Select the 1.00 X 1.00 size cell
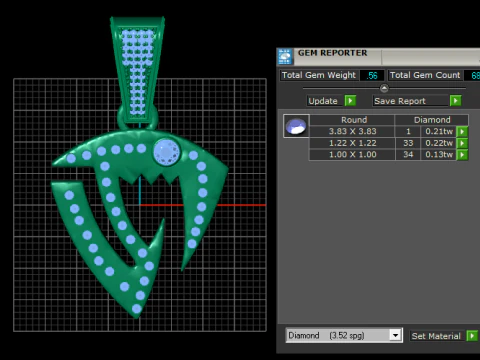Viewport: 480px width, 360px height. [352, 155]
